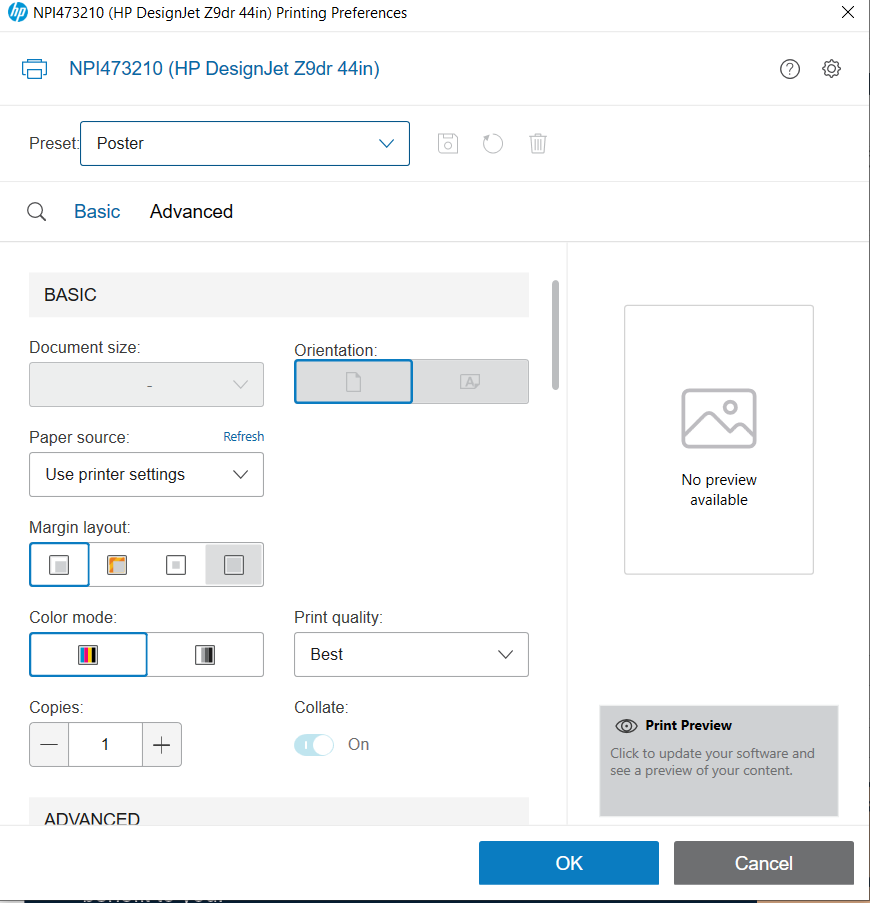Switch to the Advanced tab
This screenshot has width=870, height=903.
(x=191, y=211)
